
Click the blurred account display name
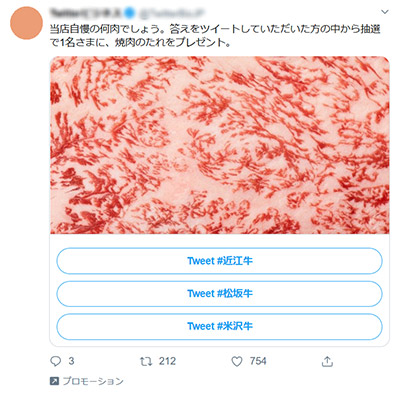tap(87, 13)
